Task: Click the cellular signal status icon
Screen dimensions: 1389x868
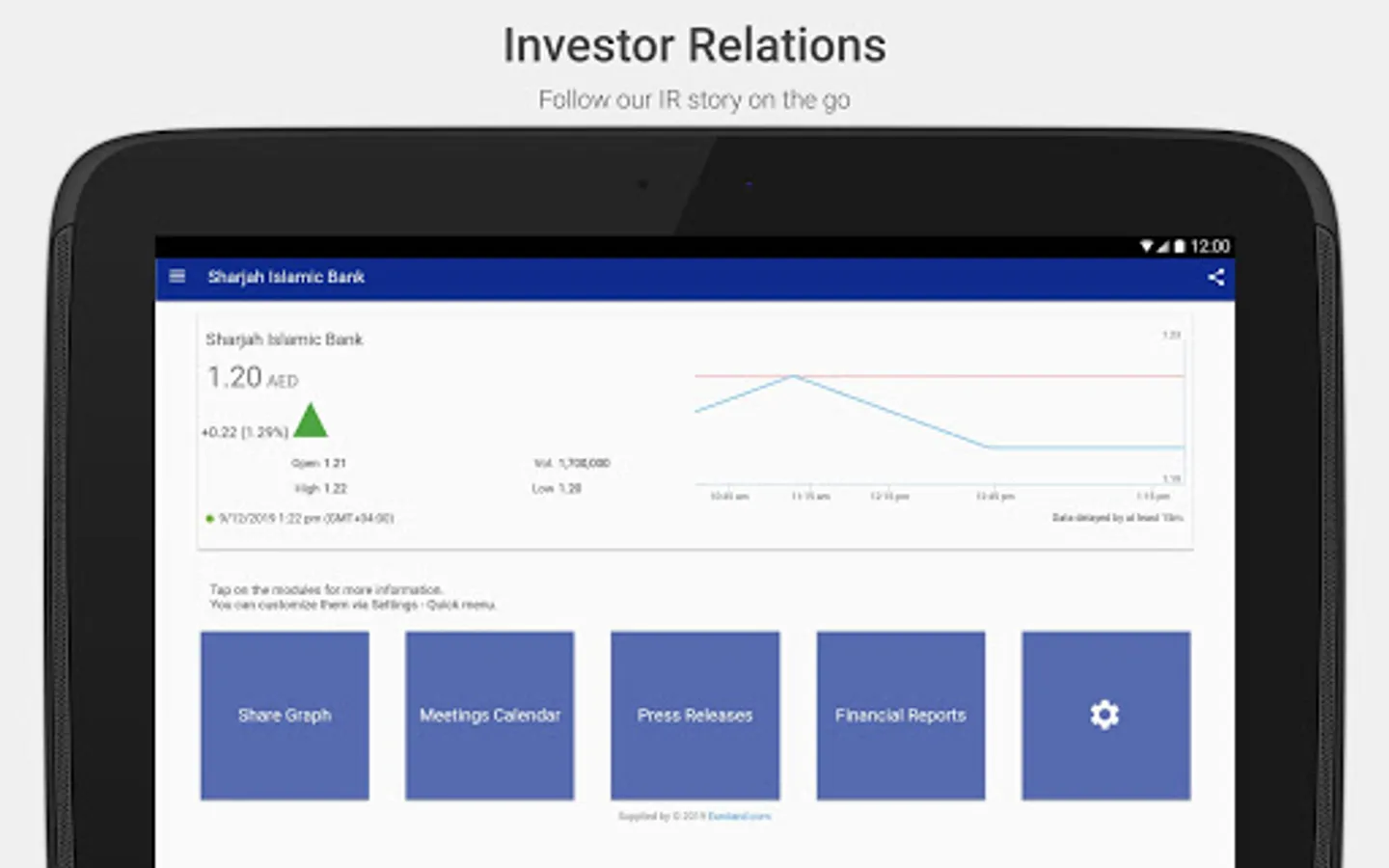Action: point(1162,247)
